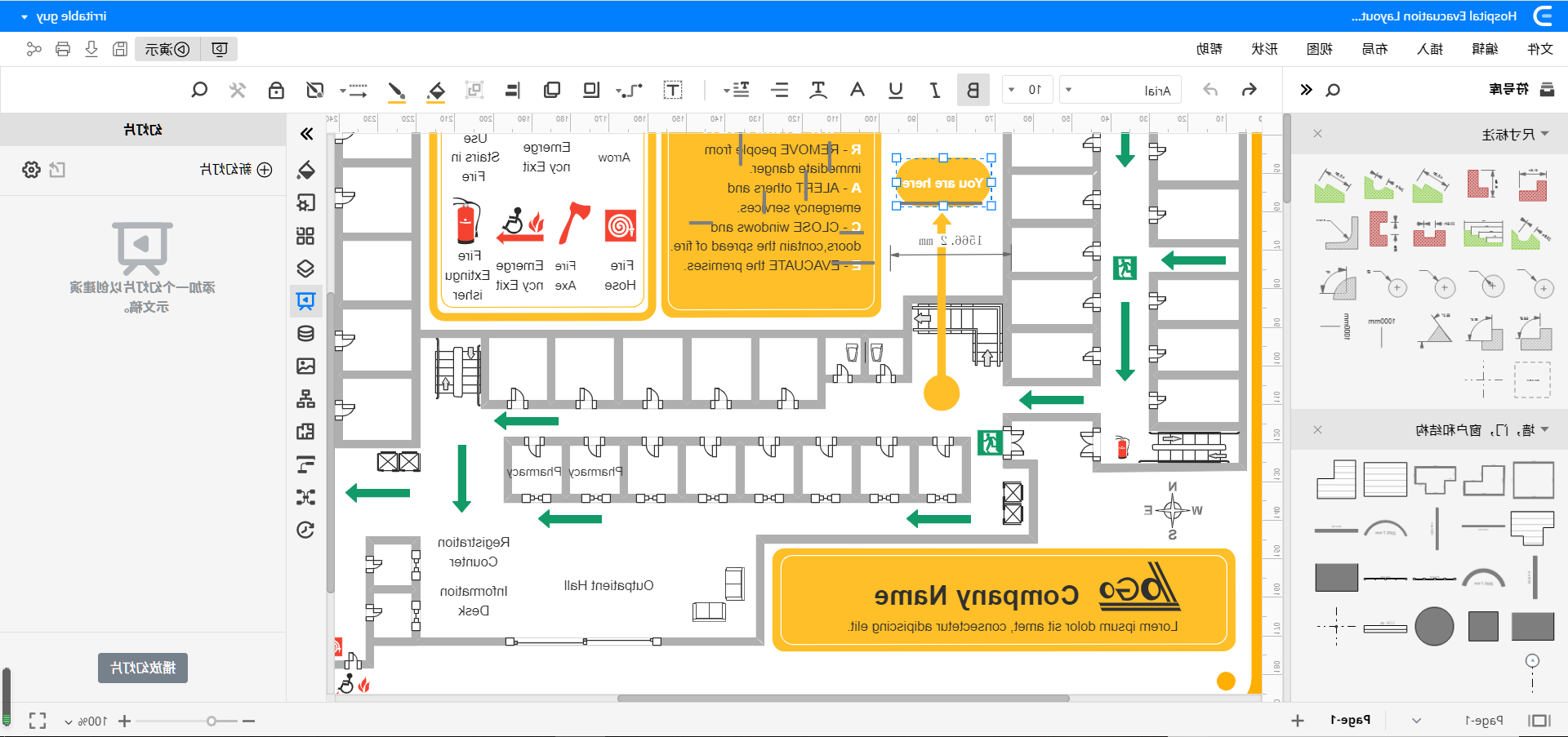Open the font size 10 dropdown

[x=1027, y=90]
